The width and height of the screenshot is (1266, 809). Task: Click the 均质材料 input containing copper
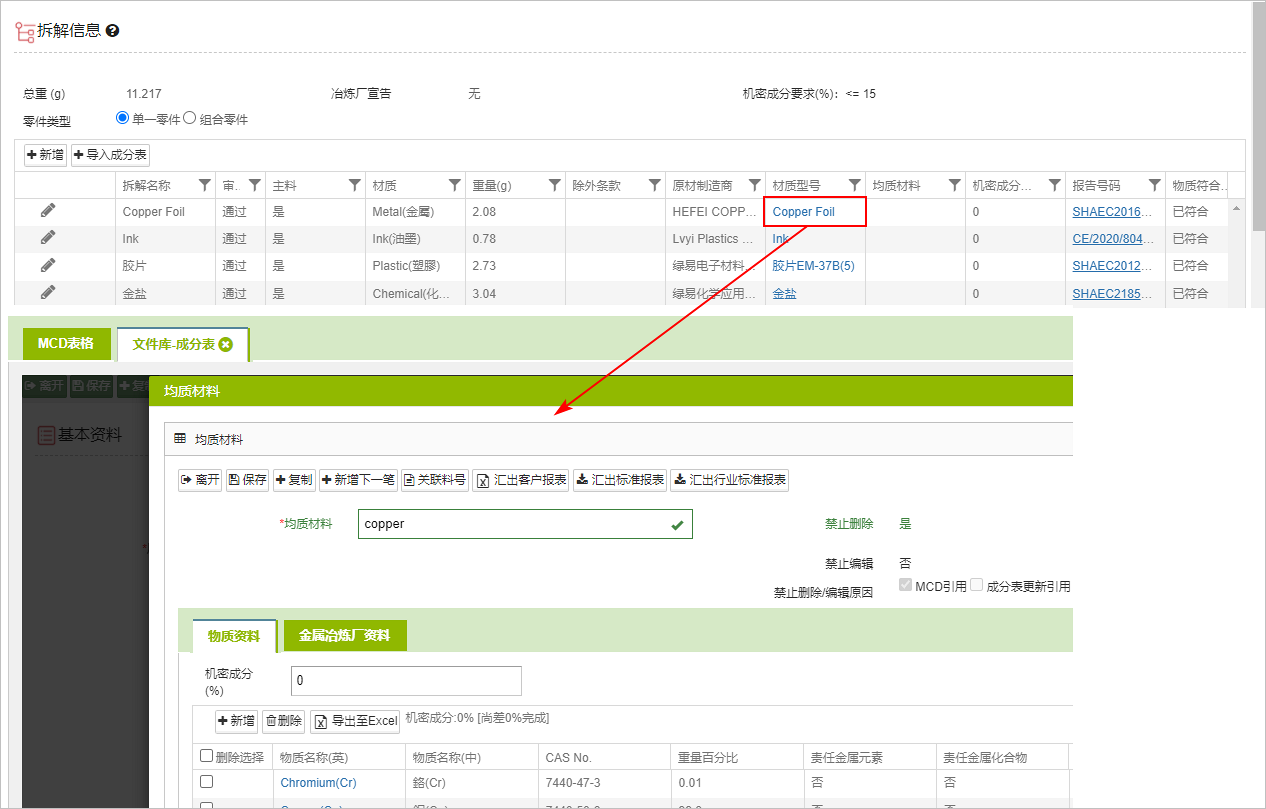[525, 524]
